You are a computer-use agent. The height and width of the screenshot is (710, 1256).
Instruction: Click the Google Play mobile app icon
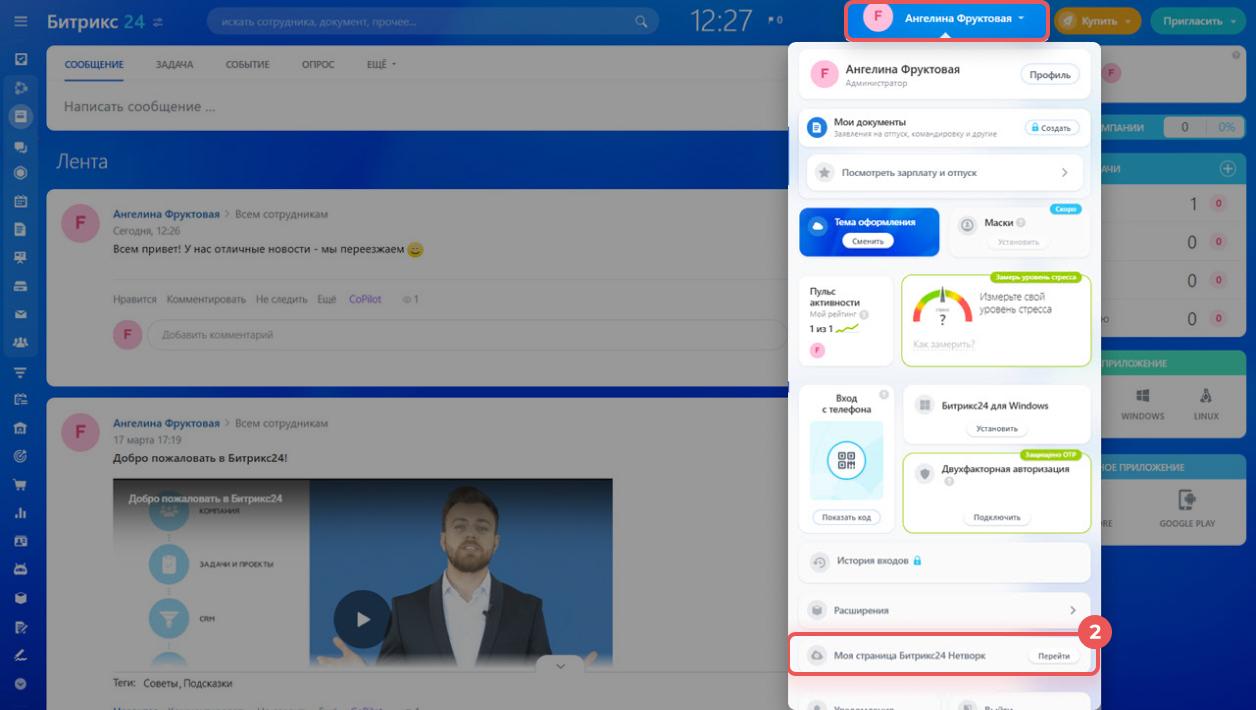coord(1187,500)
